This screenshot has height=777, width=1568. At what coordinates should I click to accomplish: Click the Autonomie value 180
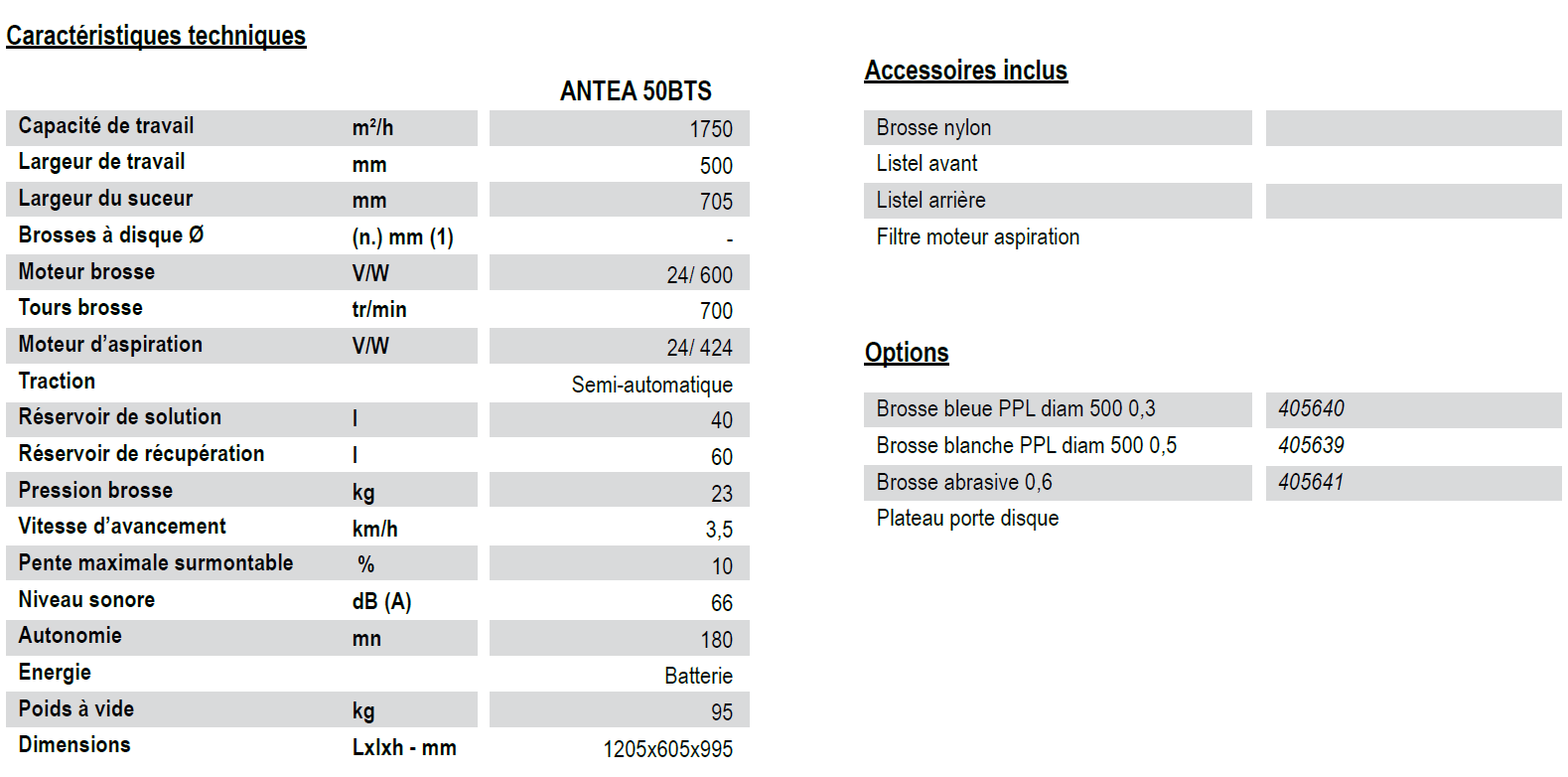pos(716,640)
